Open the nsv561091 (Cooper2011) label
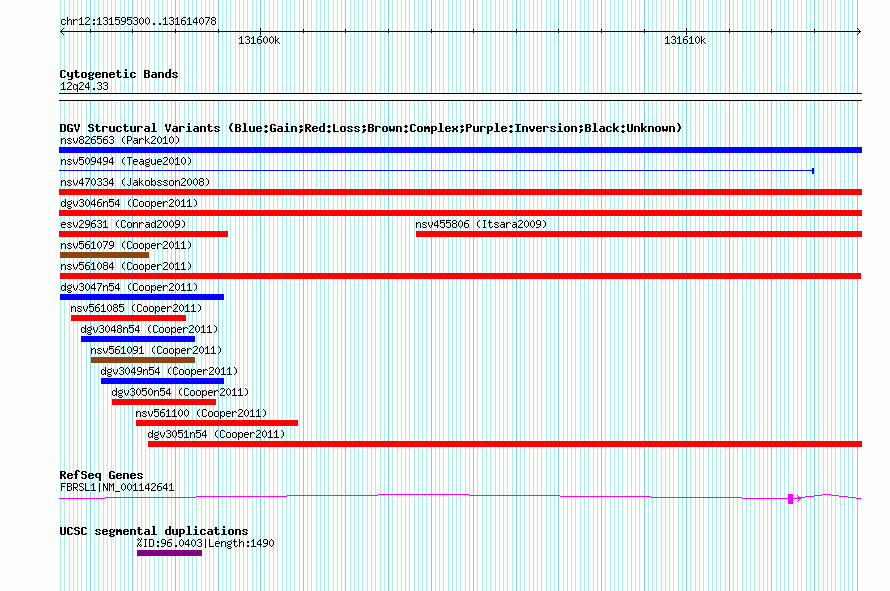The image size is (890, 591). (156, 350)
